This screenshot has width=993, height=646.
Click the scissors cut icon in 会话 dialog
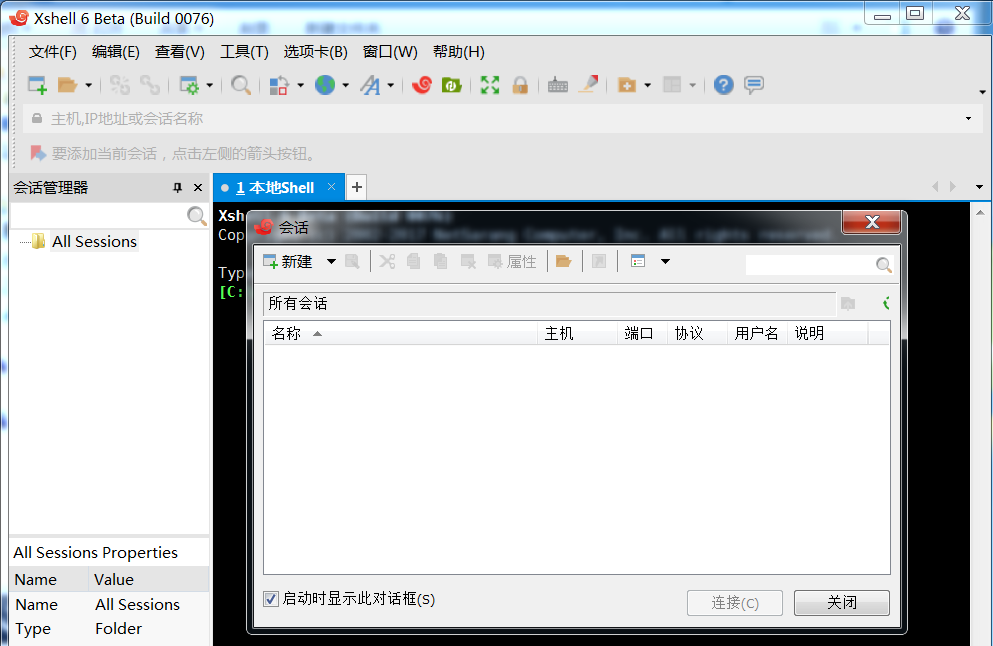[388, 262]
